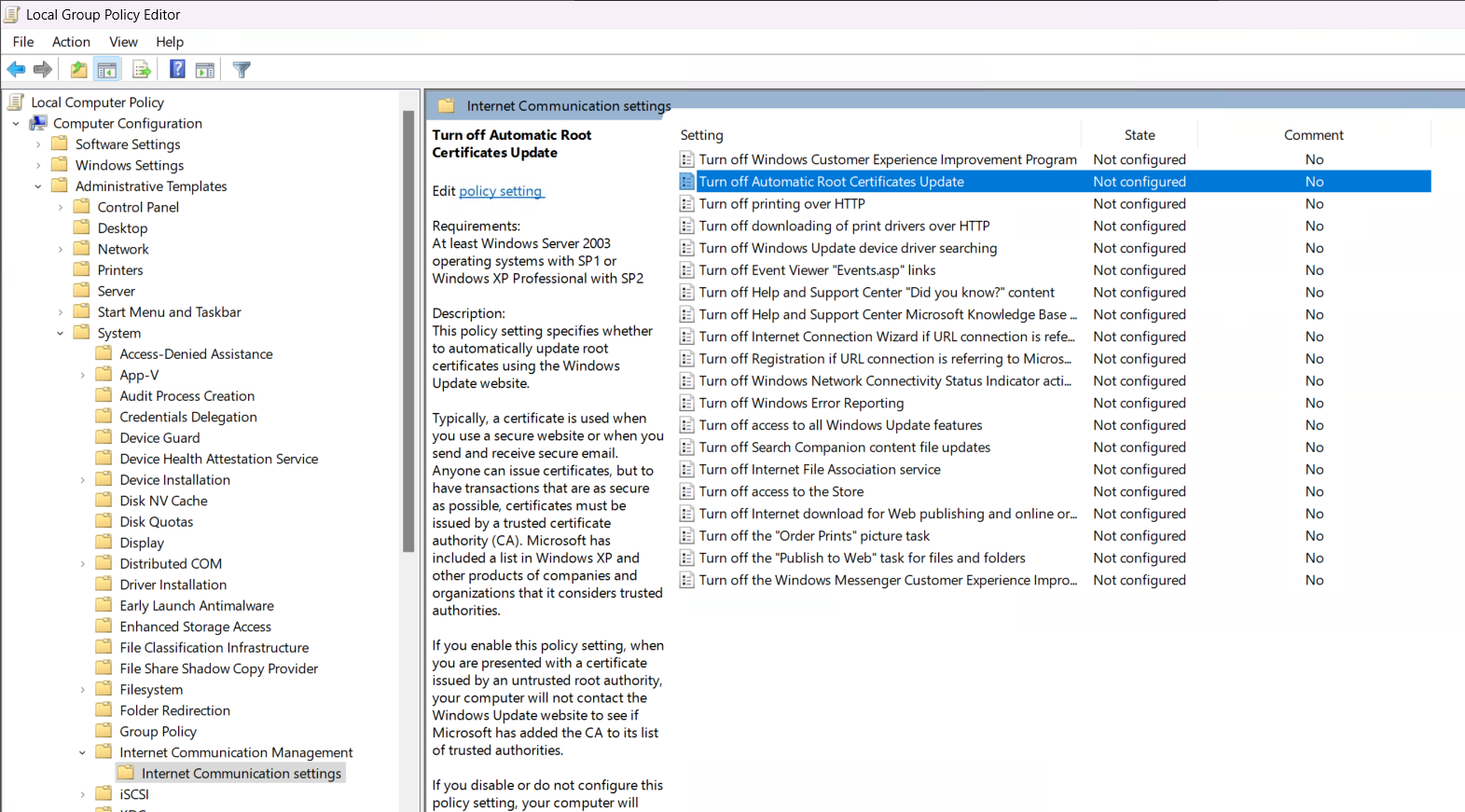Collapse the System tree node

[61, 333]
